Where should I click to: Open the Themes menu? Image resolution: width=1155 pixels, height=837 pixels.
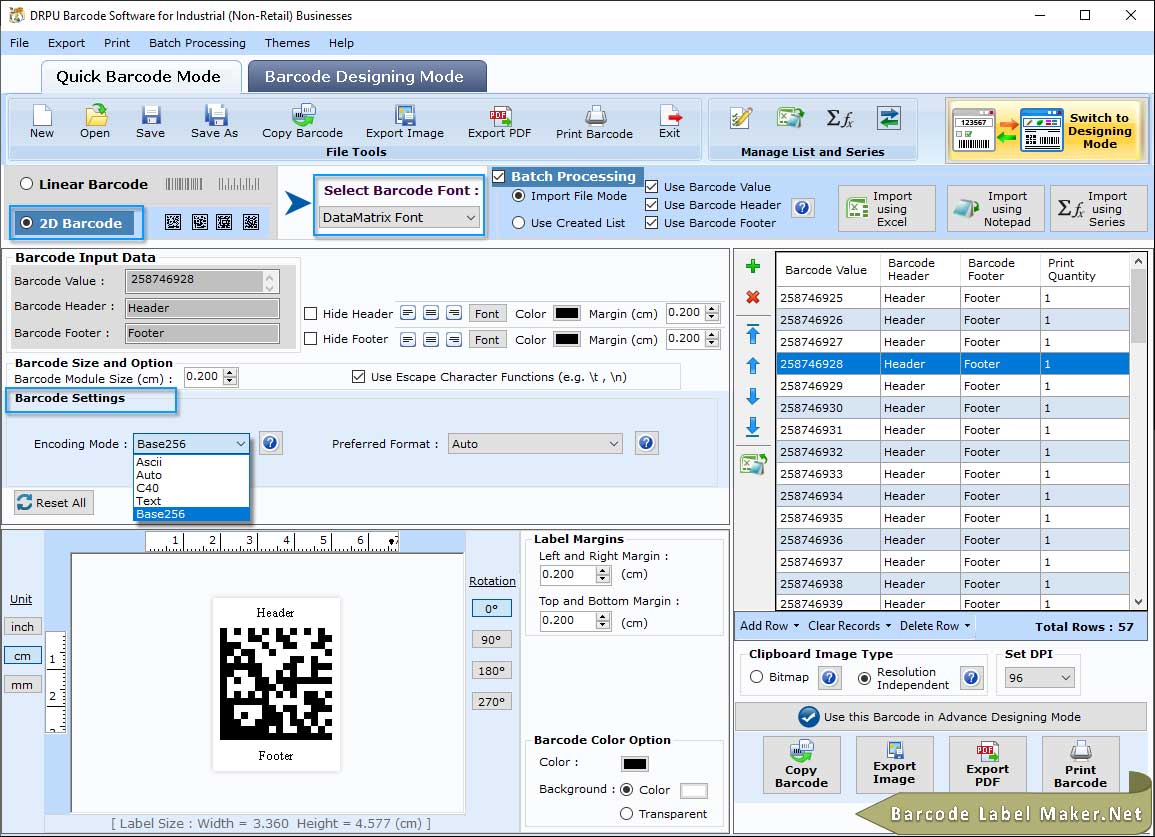287,43
